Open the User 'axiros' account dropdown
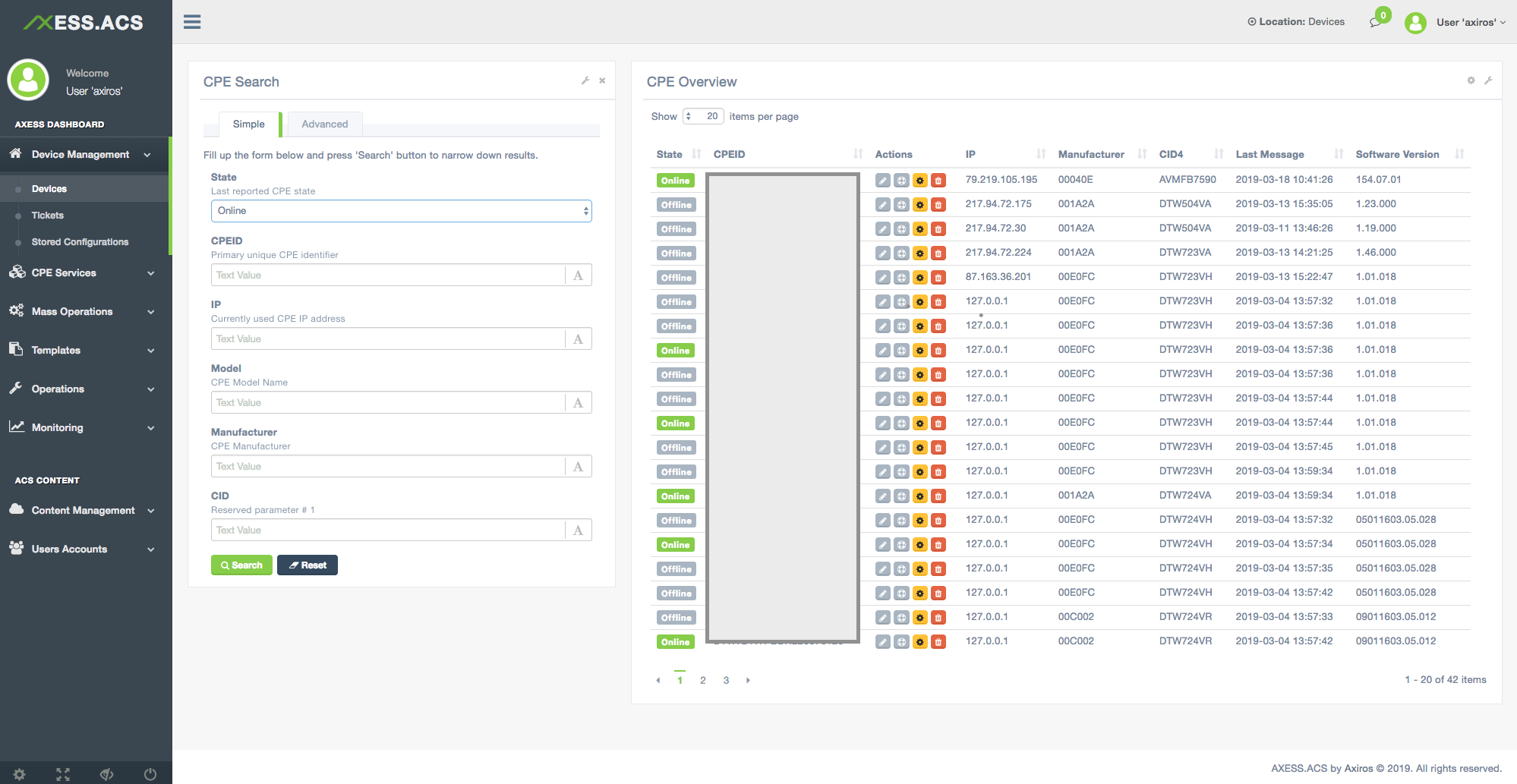 coord(1471,23)
